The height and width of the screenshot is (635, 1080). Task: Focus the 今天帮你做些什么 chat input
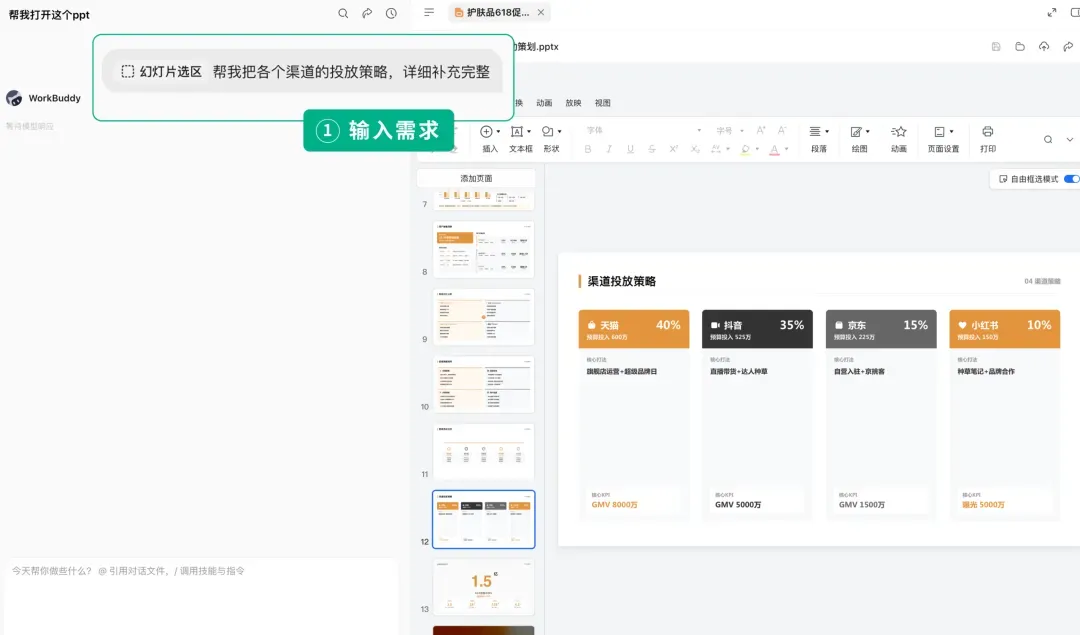pyautogui.click(x=200, y=594)
